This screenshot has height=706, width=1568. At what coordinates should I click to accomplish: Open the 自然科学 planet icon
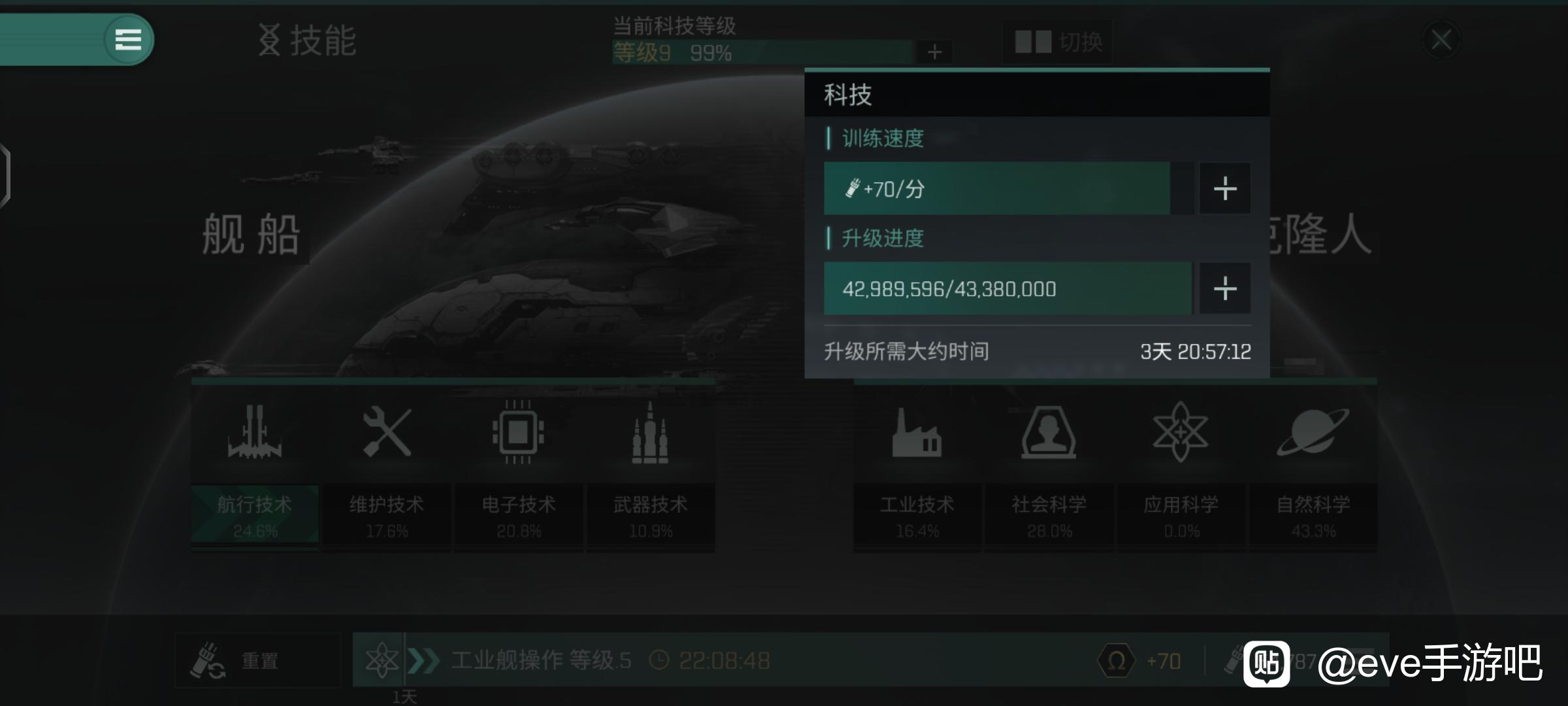pos(1313,432)
